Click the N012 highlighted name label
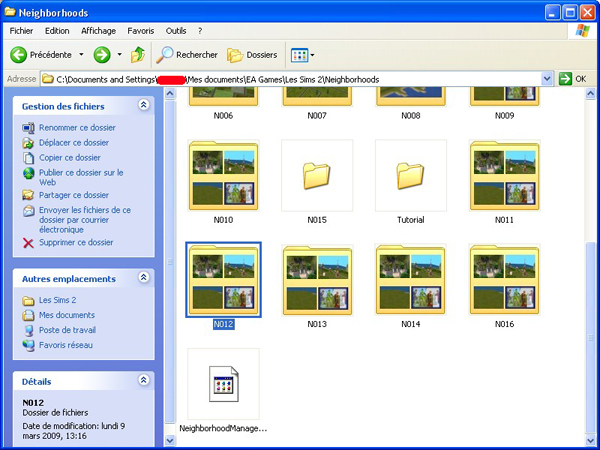600x450 pixels. [x=223, y=324]
